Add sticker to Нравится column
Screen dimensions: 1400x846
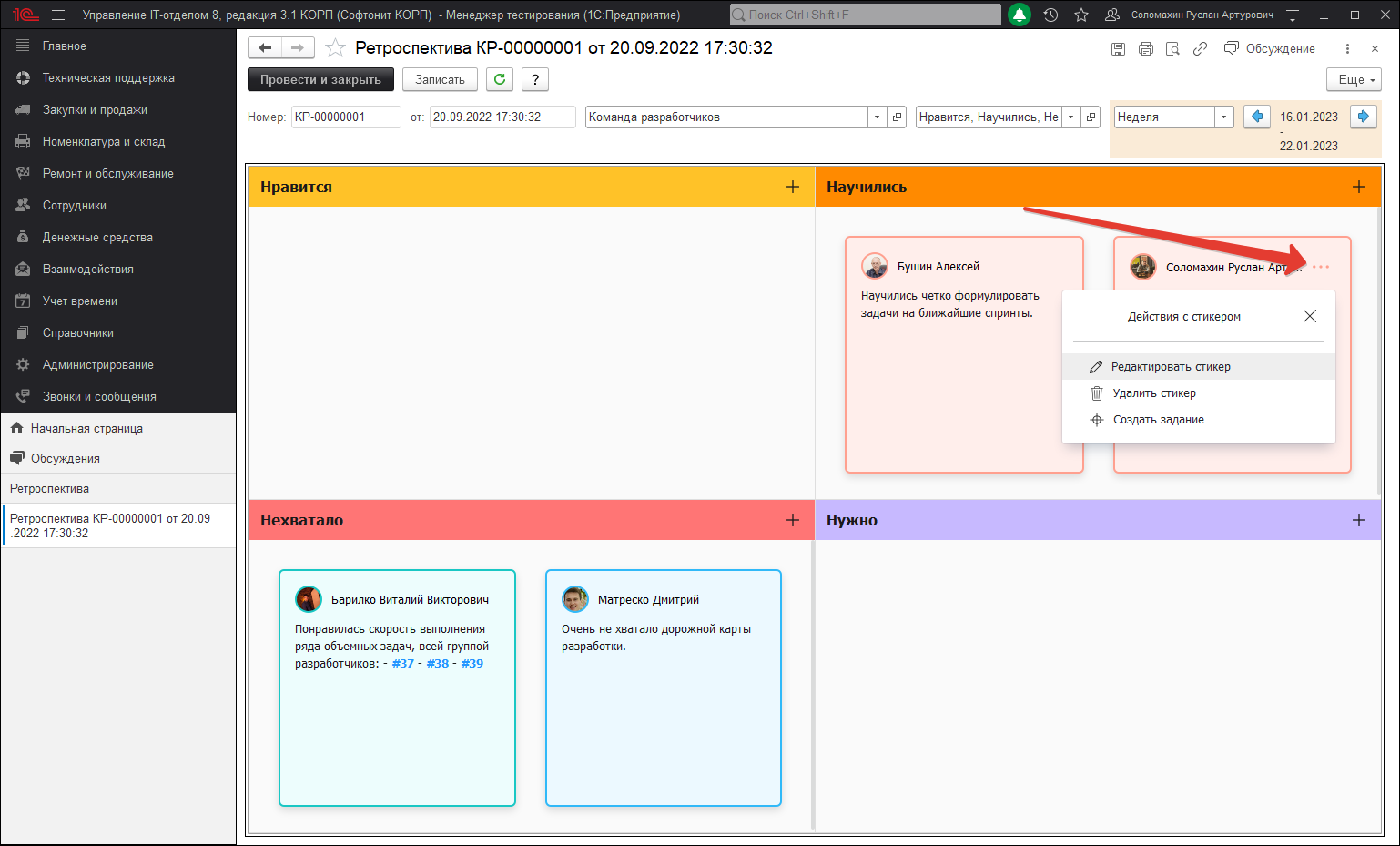point(792,187)
